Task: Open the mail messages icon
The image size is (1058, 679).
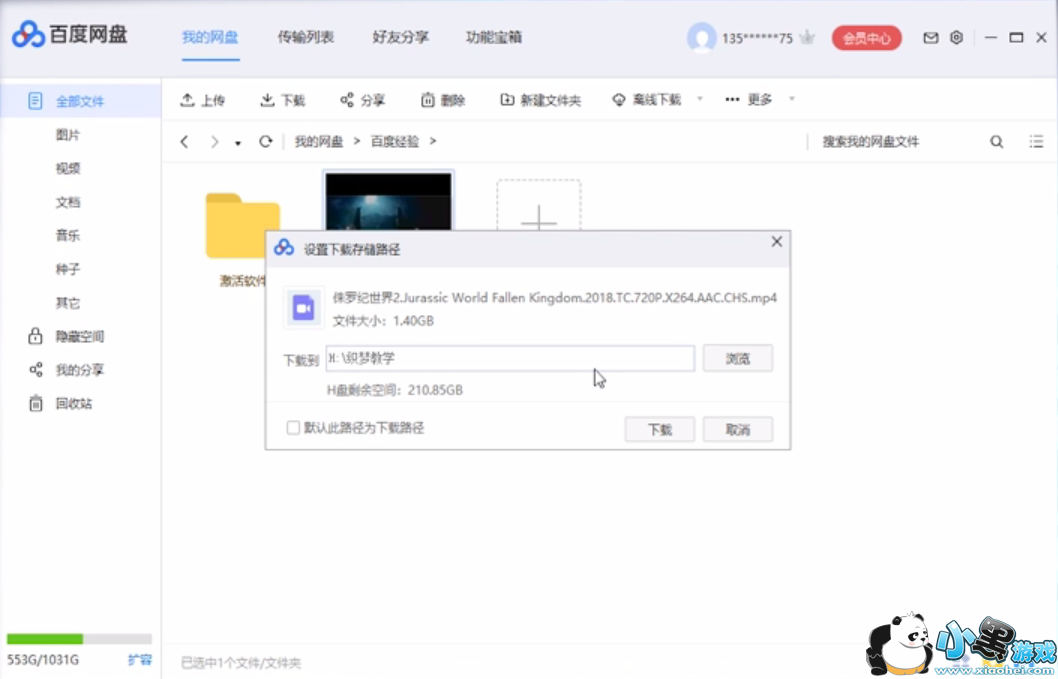Action: click(x=930, y=38)
